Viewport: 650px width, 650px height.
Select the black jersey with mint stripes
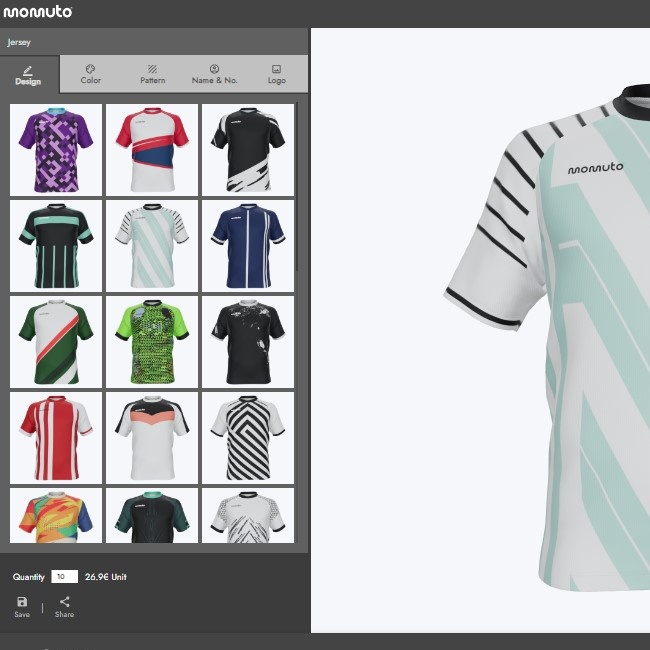click(x=56, y=246)
